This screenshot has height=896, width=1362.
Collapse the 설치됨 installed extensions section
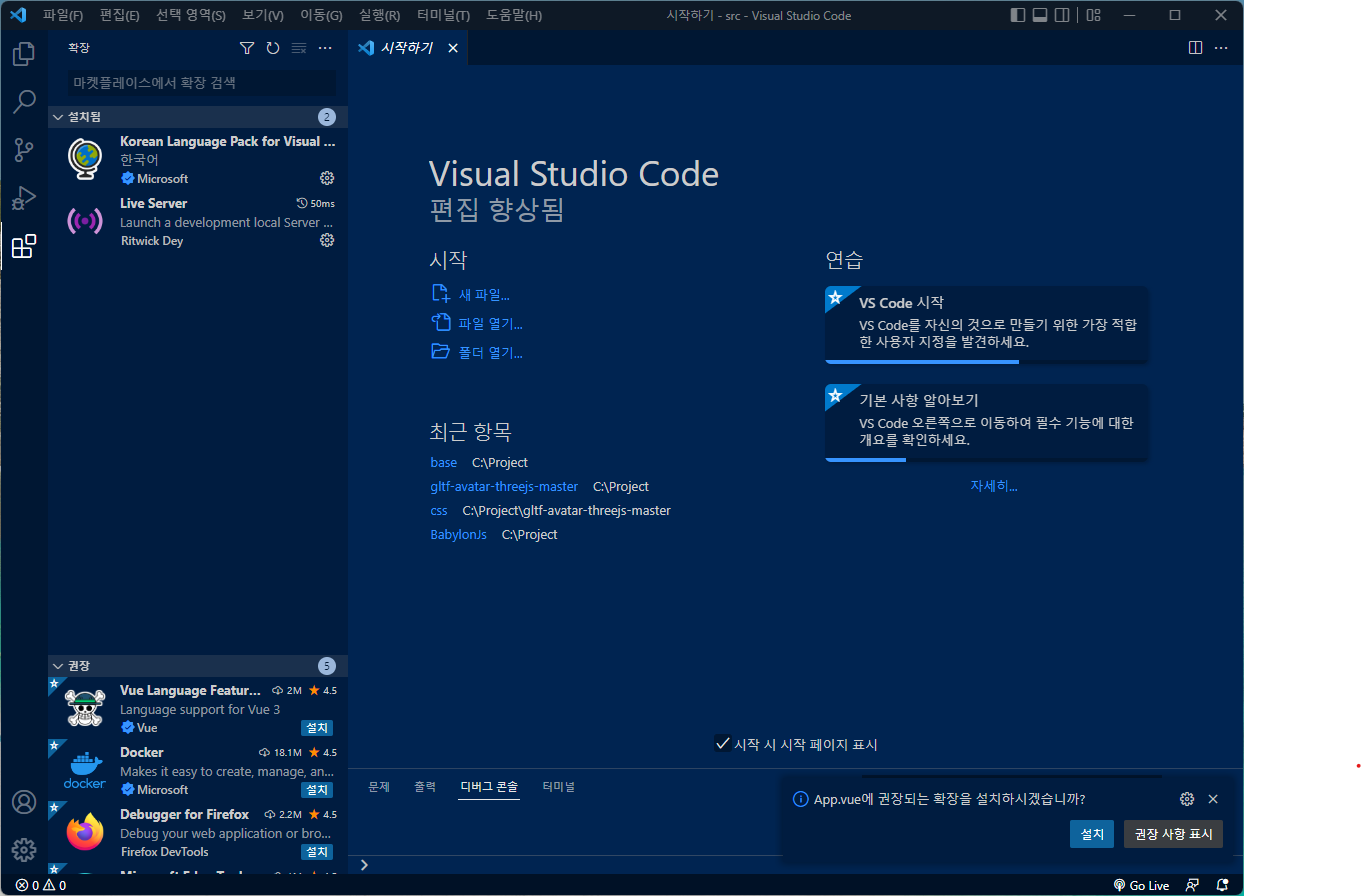58,117
